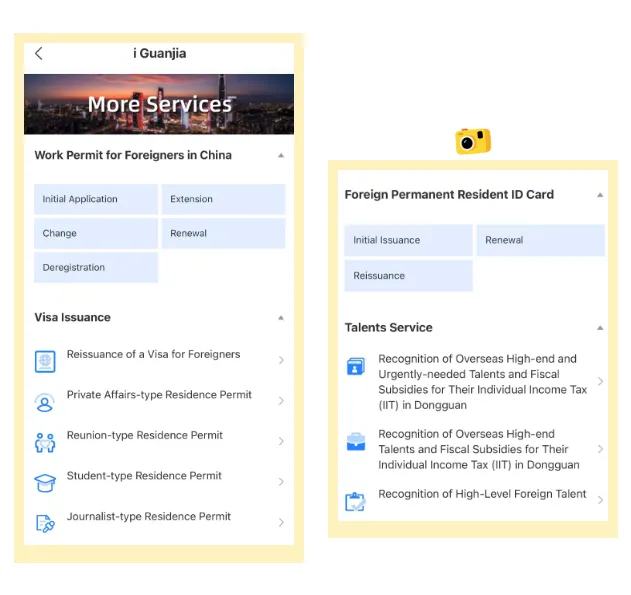
Task: Select Renewal under Resident ID Card section
Action: click(x=540, y=240)
